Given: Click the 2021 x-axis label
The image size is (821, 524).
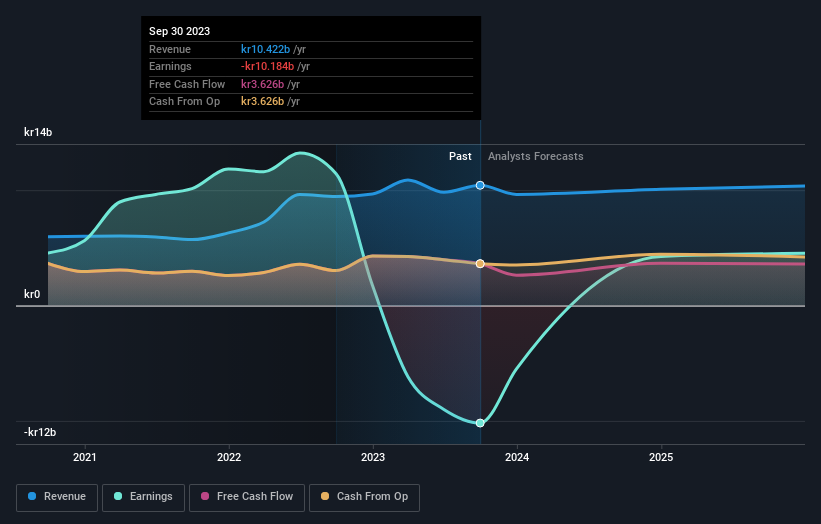Looking at the screenshot, I should (85, 457).
